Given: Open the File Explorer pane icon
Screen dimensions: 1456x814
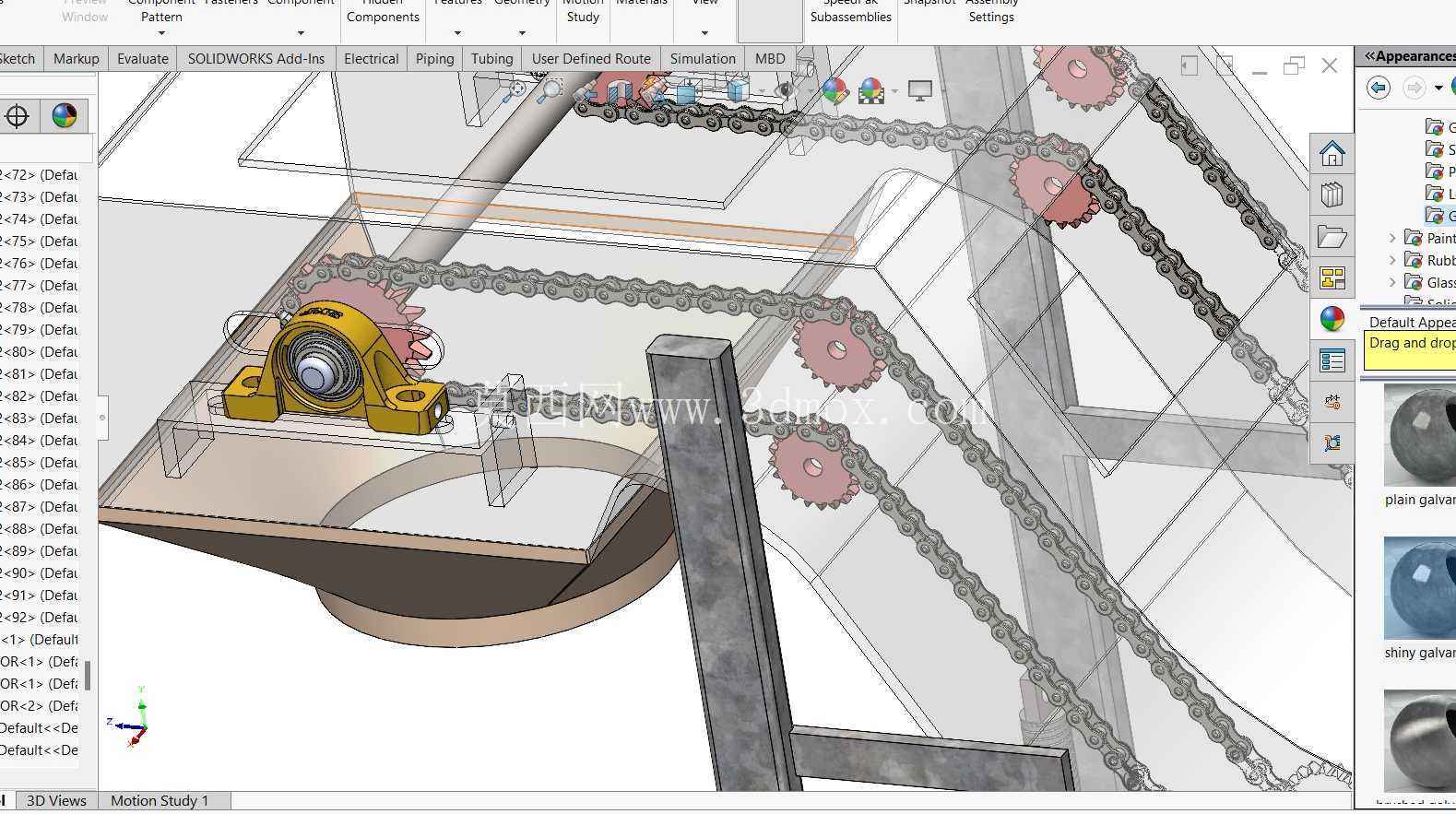Looking at the screenshot, I should (1332, 237).
